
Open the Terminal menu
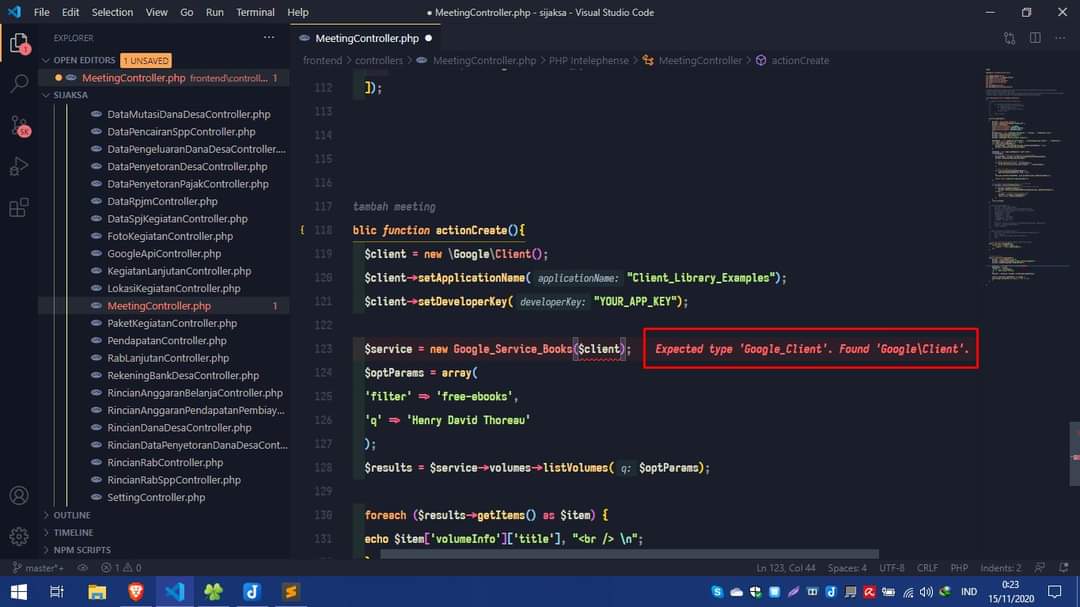click(x=255, y=12)
